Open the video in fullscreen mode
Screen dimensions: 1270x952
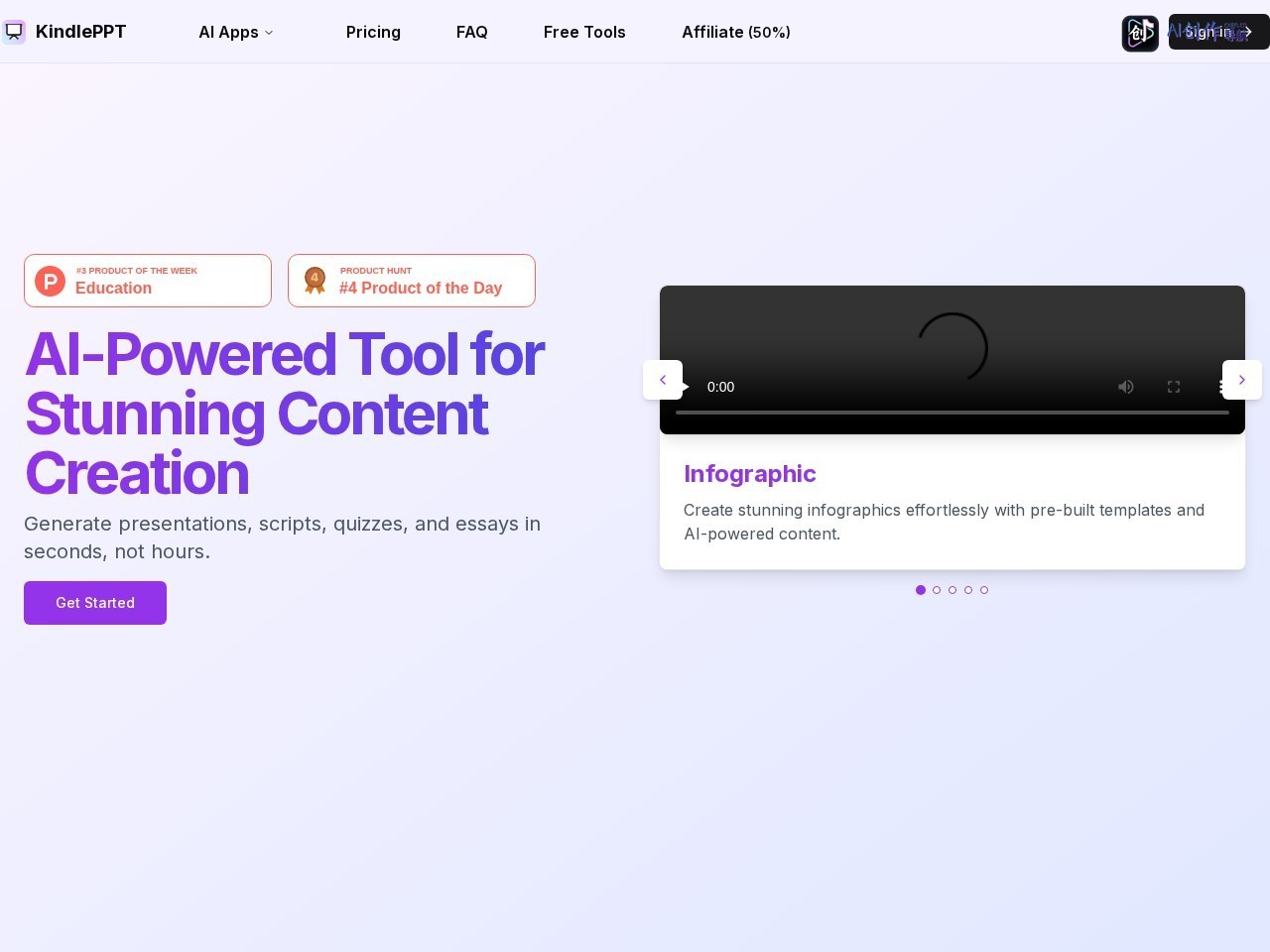[x=1174, y=387]
